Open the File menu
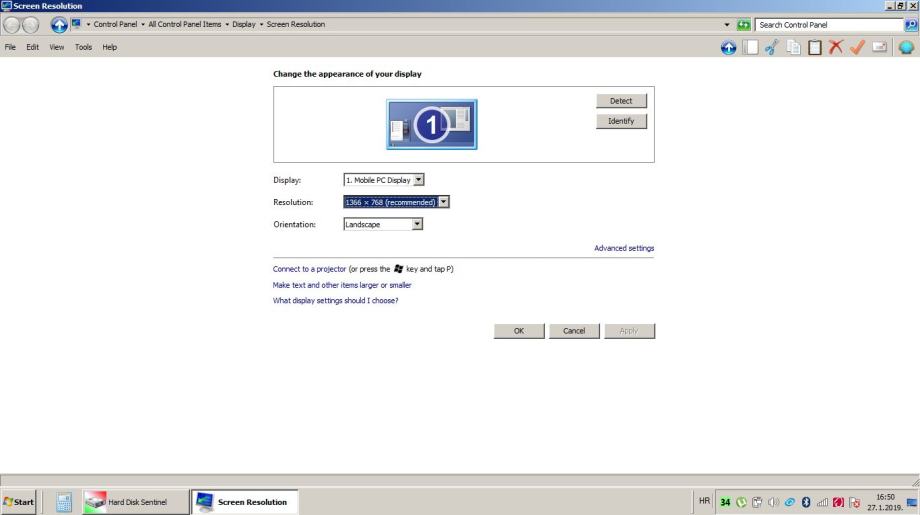 [x=10, y=47]
